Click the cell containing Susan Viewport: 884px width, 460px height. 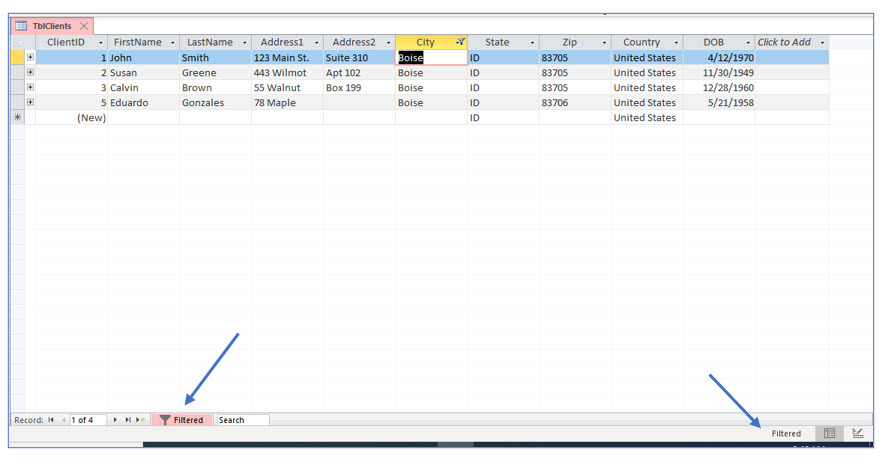143,73
